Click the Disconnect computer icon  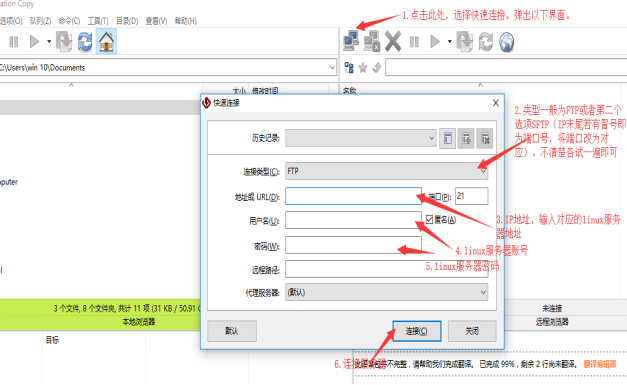click(371, 41)
